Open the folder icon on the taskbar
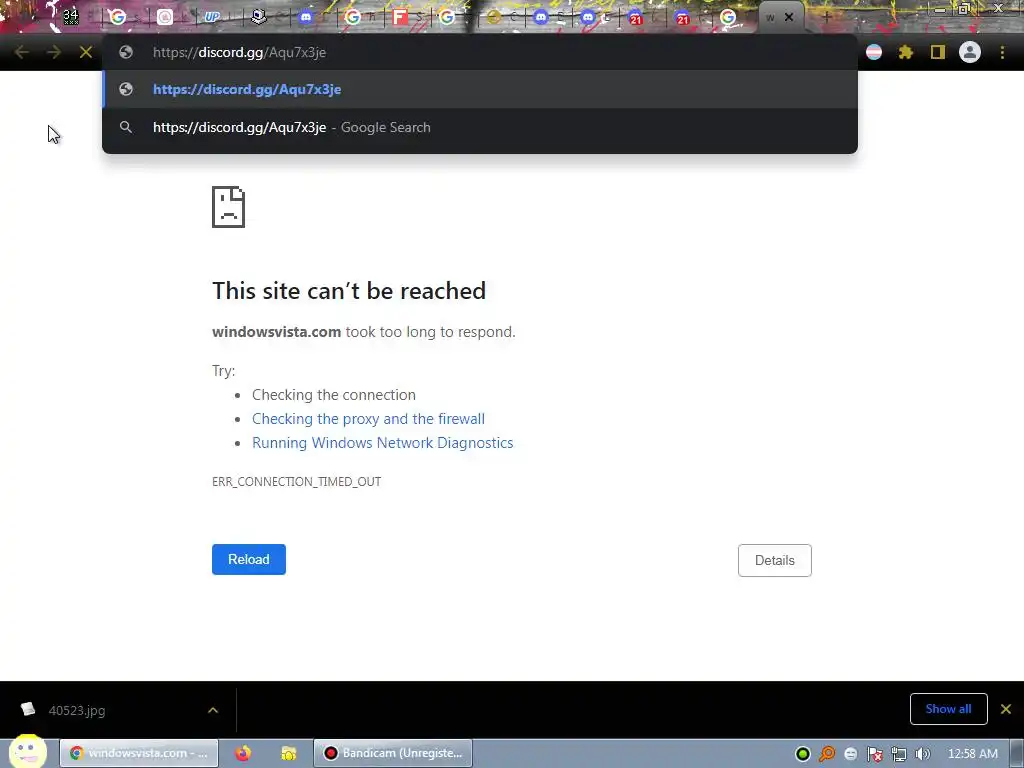This screenshot has height=768, width=1024. tap(289, 754)
